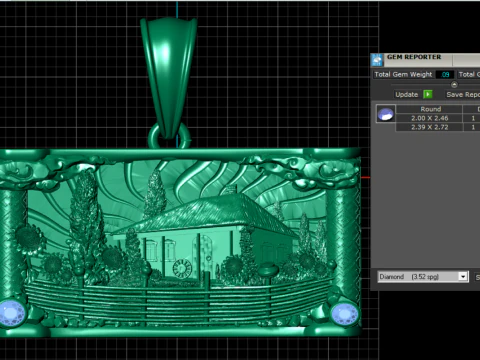Click the green Update arrow icon

(428, 94)
